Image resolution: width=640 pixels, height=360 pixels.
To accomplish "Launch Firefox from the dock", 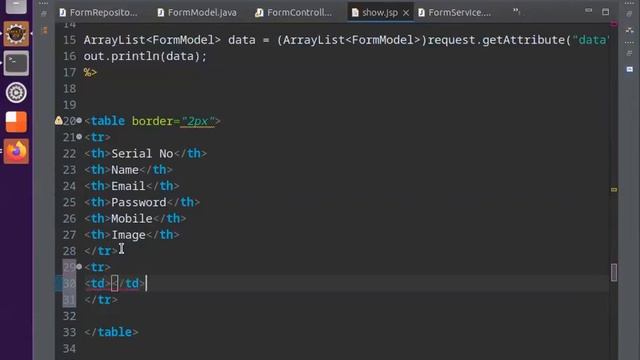I will pos(16,151).
